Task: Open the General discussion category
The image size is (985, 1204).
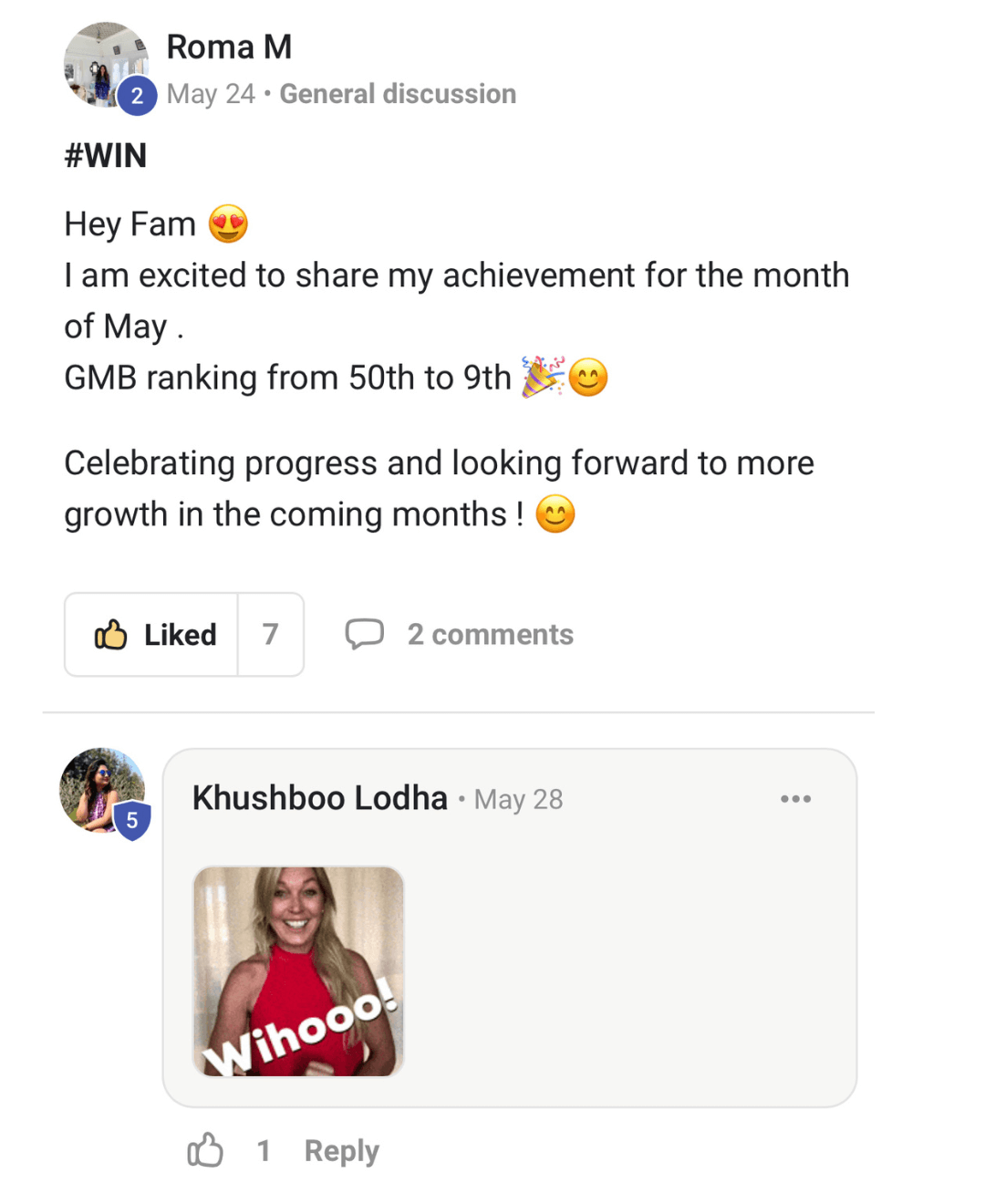Action: click(x=398, y=94)
